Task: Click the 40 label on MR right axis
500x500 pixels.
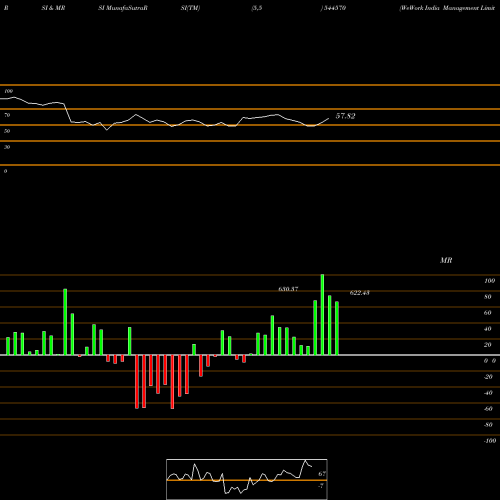Action: coord(488,329)
